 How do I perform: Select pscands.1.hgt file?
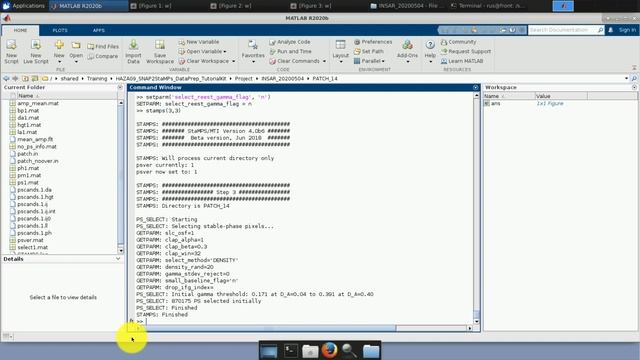pos(35,197)
